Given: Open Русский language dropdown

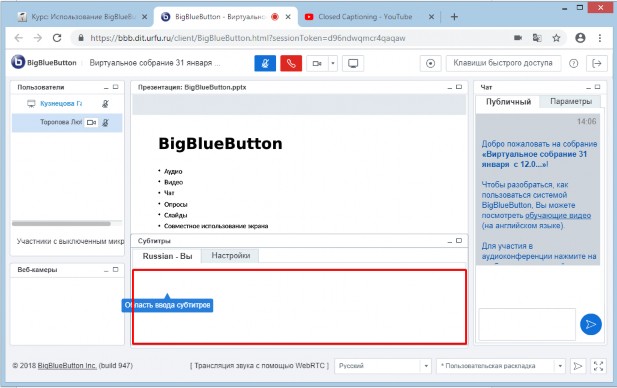Looking at the screenshot, I should click(382, 366).
